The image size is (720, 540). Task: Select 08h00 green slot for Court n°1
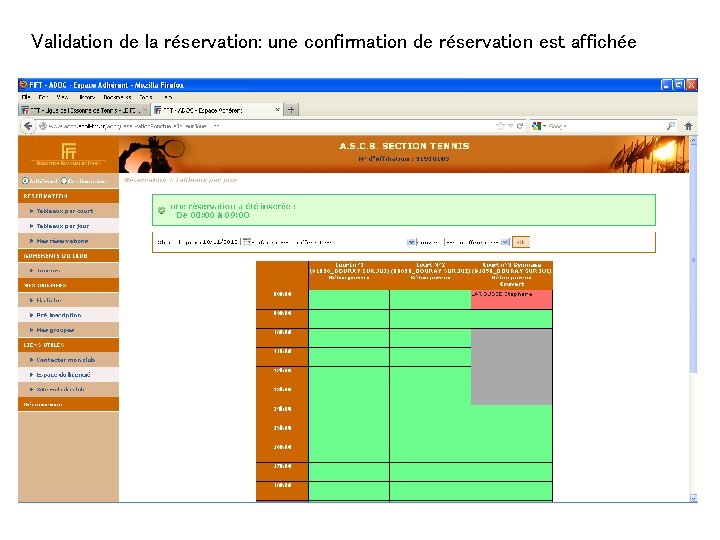click(x=349, y=299)
